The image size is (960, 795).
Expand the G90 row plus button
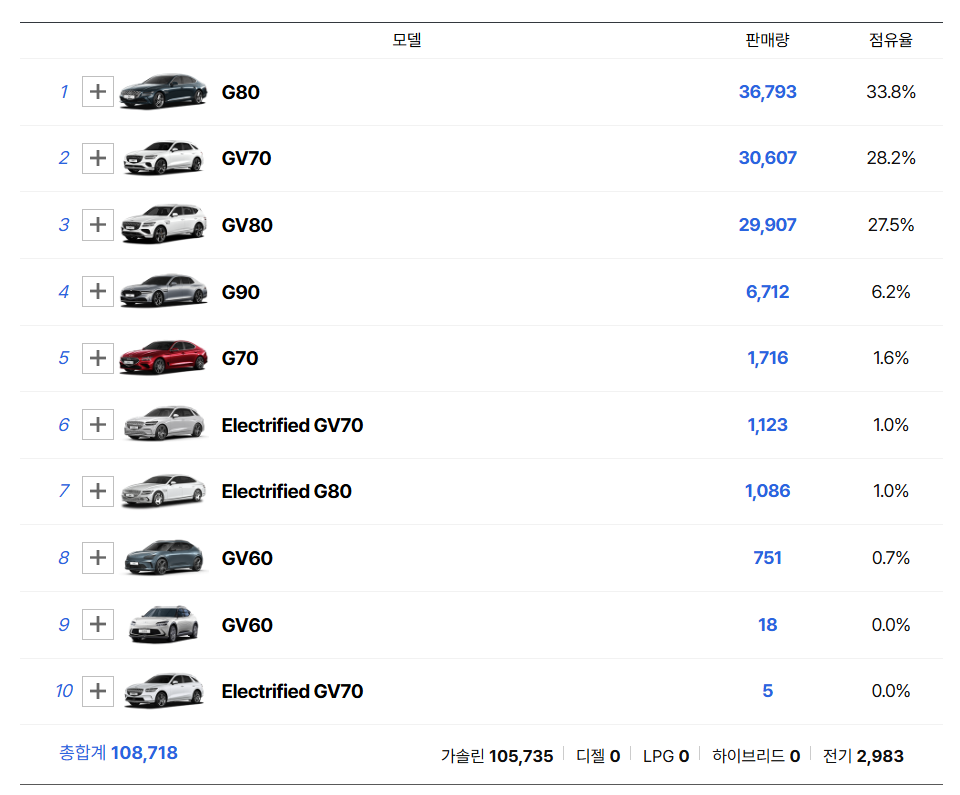[98, 292]
